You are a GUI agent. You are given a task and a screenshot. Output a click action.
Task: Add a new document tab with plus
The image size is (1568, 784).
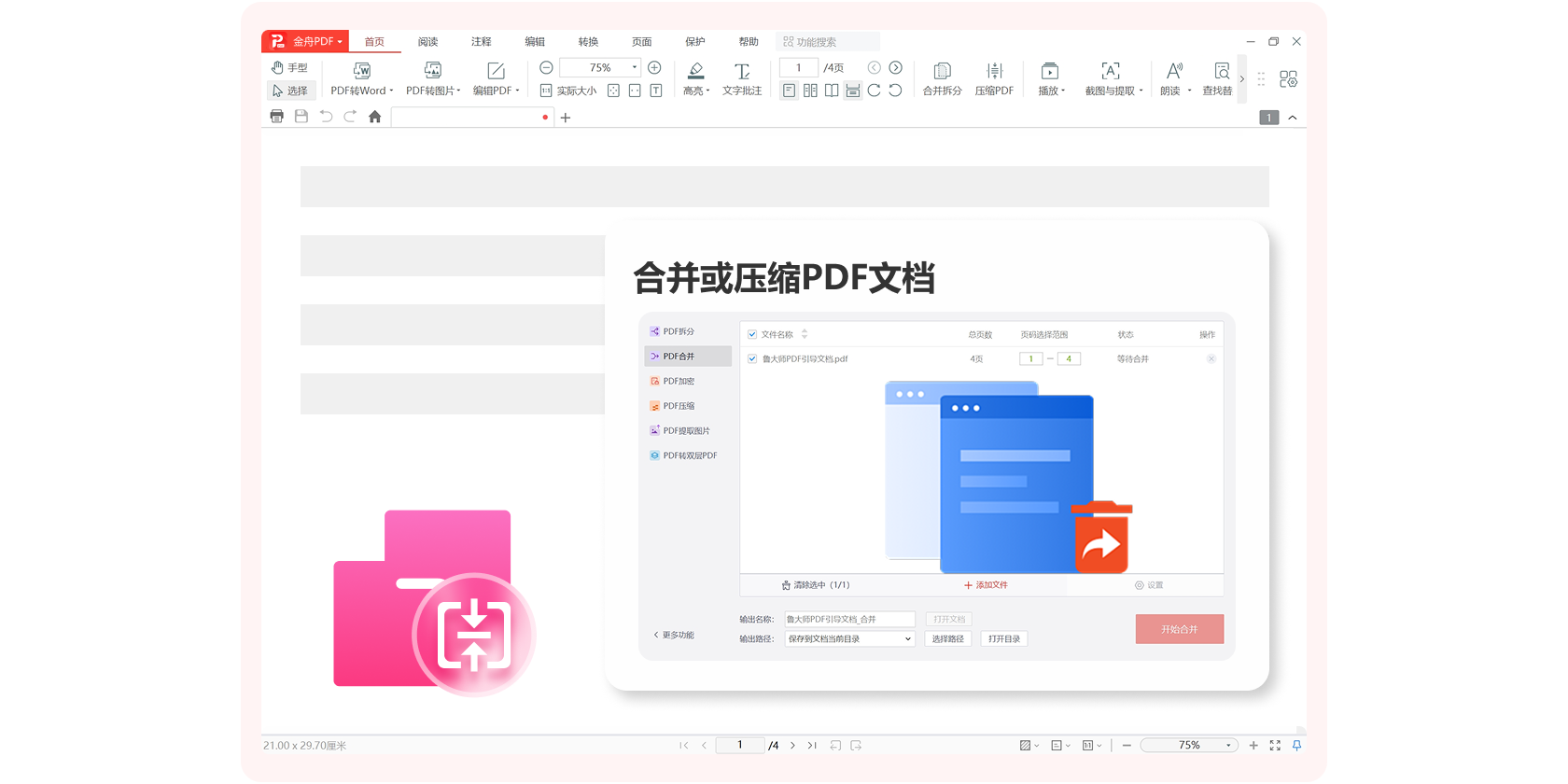click(x=565, y=118)
